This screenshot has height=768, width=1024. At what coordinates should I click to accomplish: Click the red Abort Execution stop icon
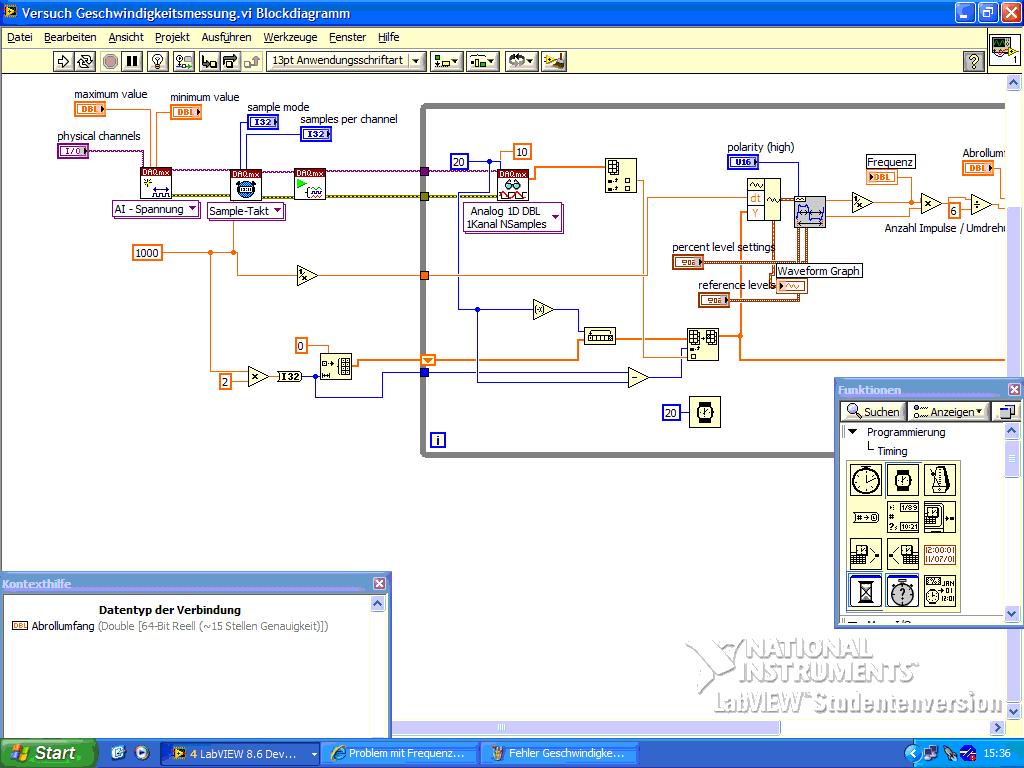point(110,61)
